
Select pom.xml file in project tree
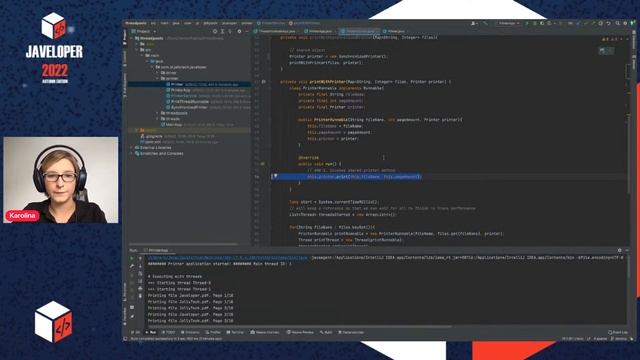pos(153,142)
